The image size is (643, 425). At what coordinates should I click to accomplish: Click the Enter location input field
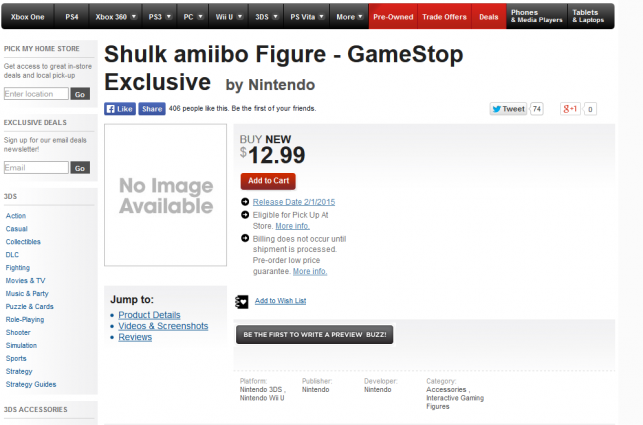coord(36,93)
